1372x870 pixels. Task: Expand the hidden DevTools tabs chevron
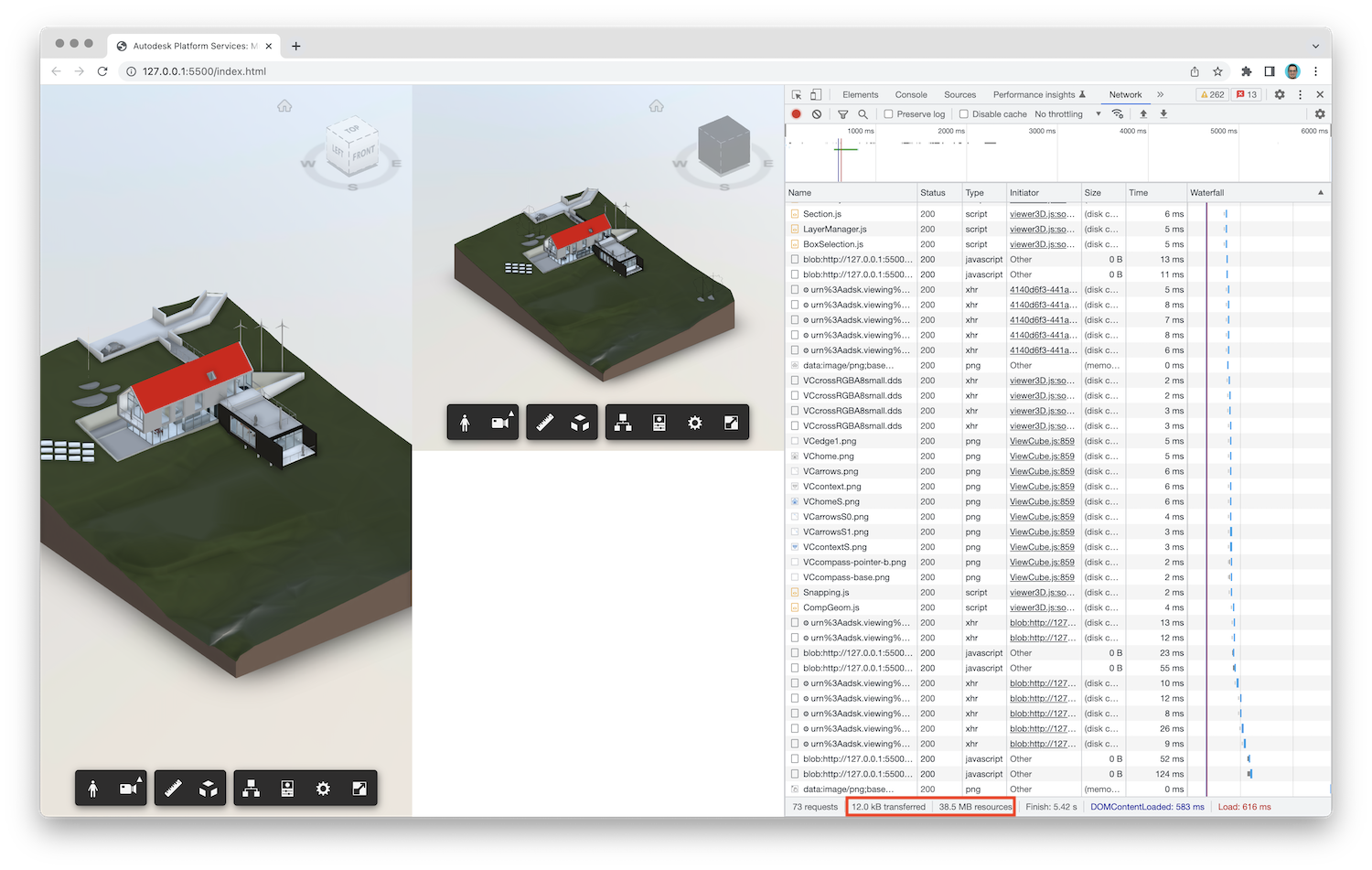point(1160,94)
